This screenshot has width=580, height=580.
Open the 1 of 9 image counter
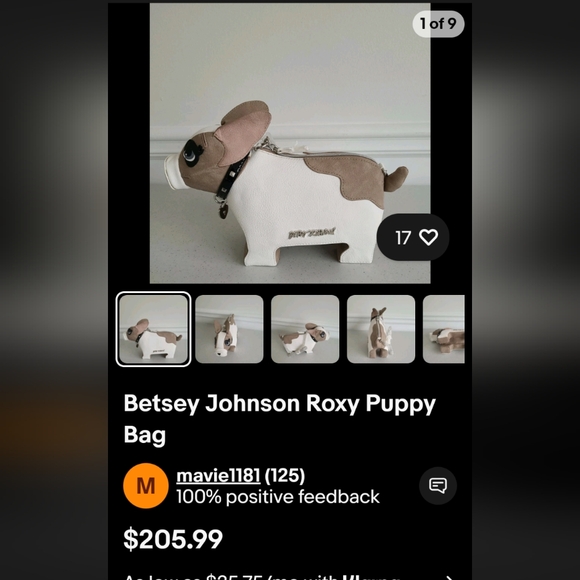[x=438, y=24]
